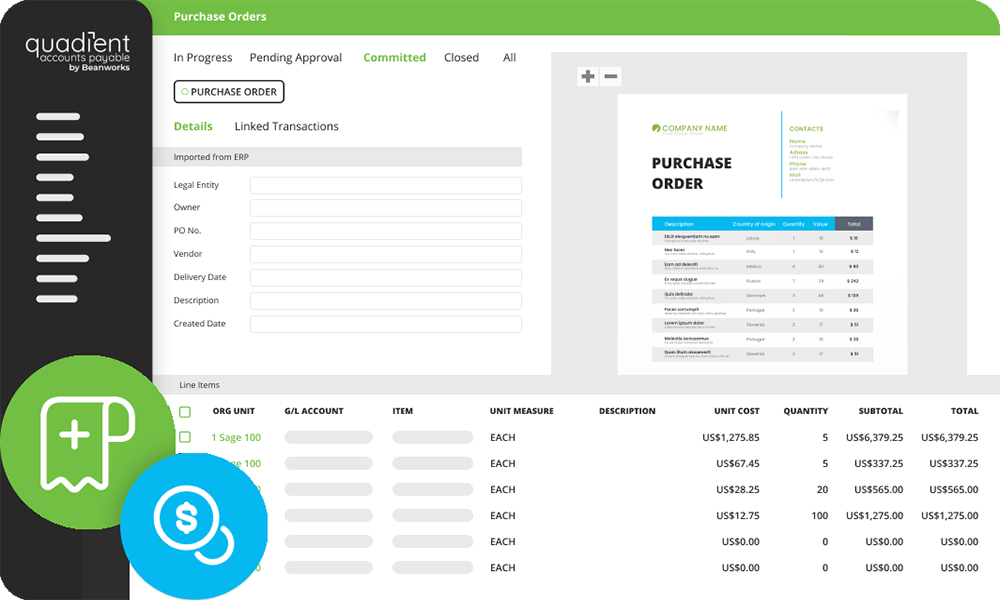
Task: Open the first Sage 100 org unit link
Action: coord(236,438)
